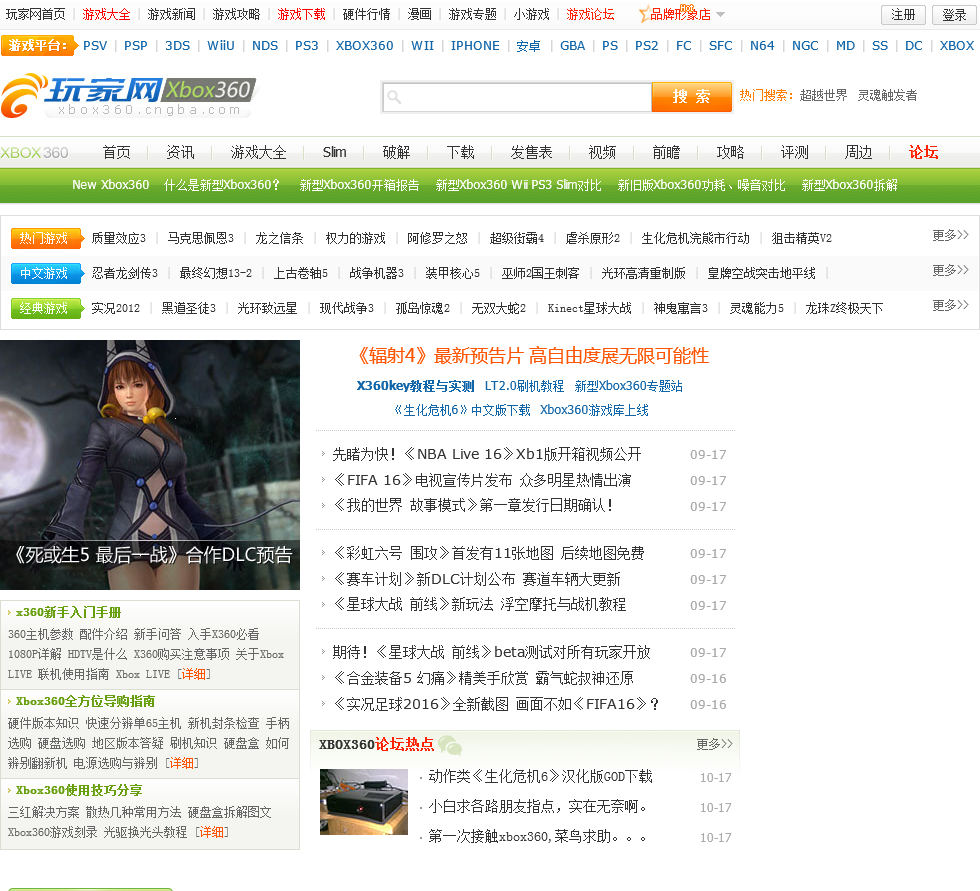Open the 资讯 tab in the main nav
Image resolution: width=980 pixels, height=891 pixels.
(x=180, y=152)
